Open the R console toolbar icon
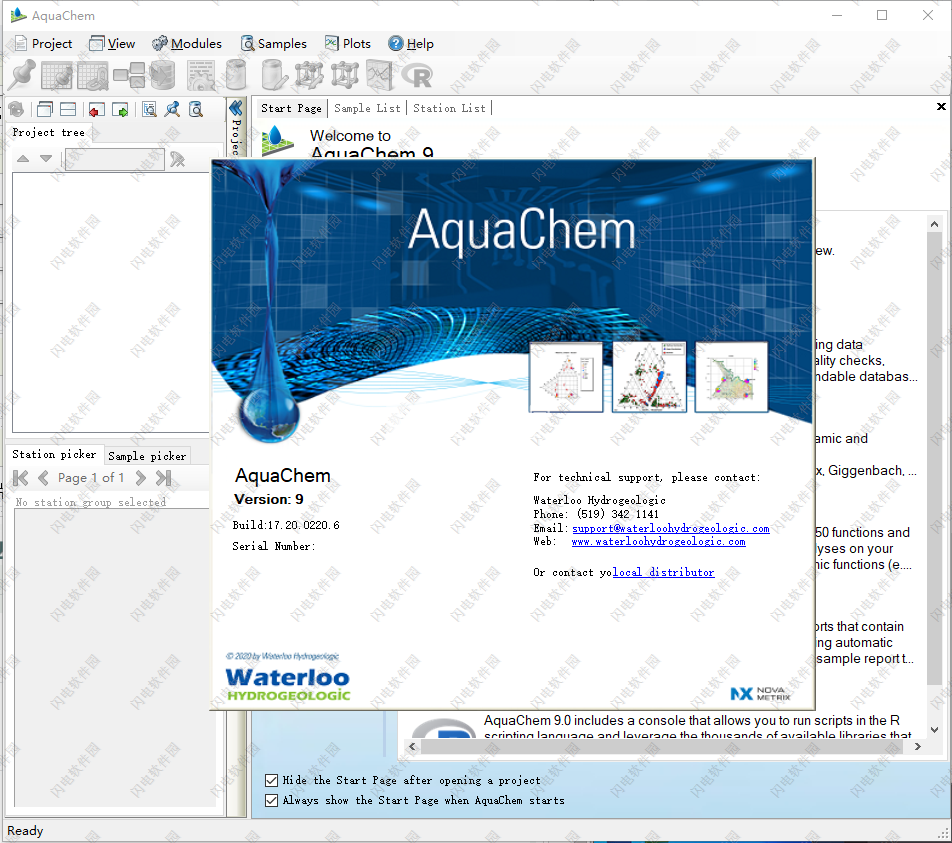Image resolution: width=952 pixels, height=843 pixels. pyautogui.click(x=417, y=77)
